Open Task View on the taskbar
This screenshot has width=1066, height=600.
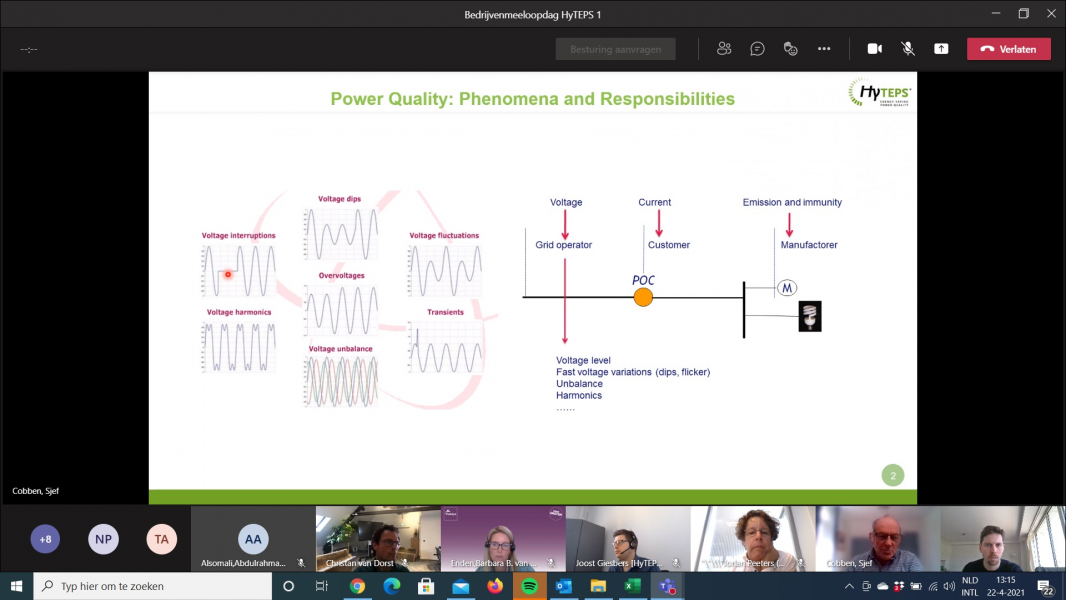(x=321, y=586)
